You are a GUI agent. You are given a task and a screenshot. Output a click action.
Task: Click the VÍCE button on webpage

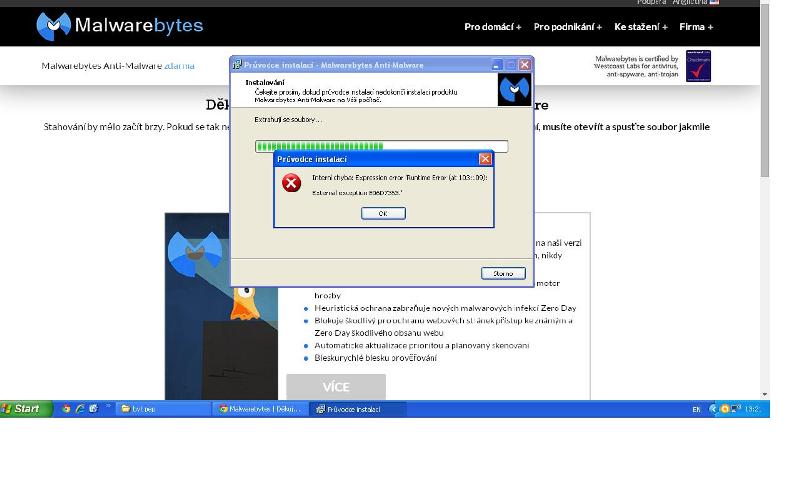coord(336,387)
